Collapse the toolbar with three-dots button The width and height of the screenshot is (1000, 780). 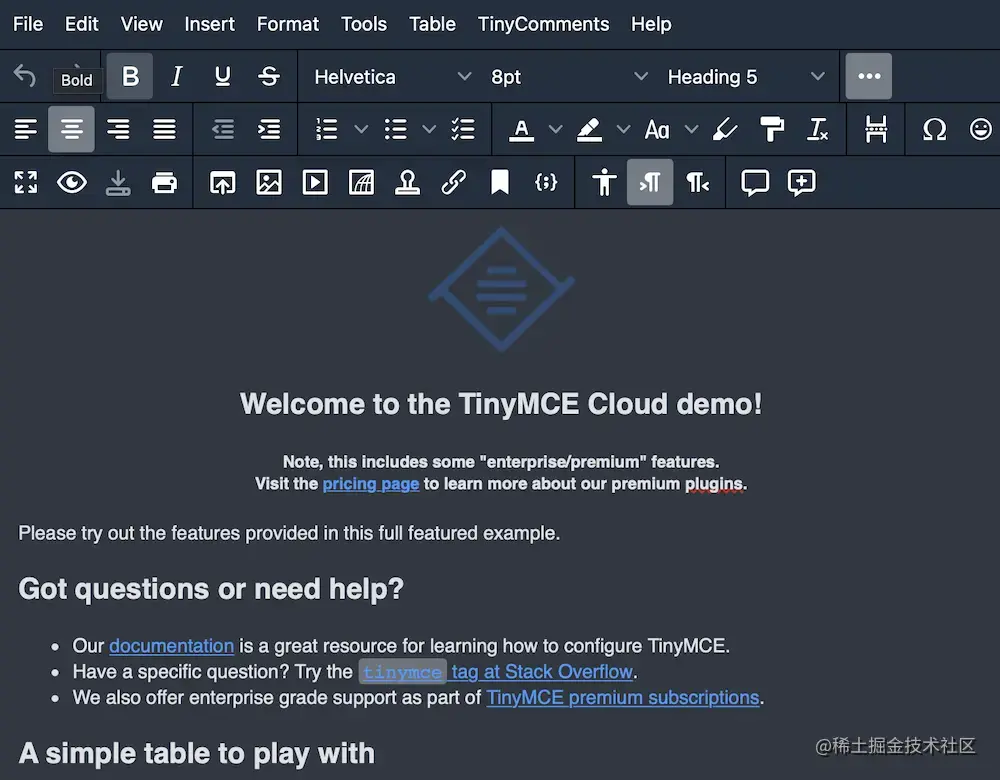tap(869, 76)
